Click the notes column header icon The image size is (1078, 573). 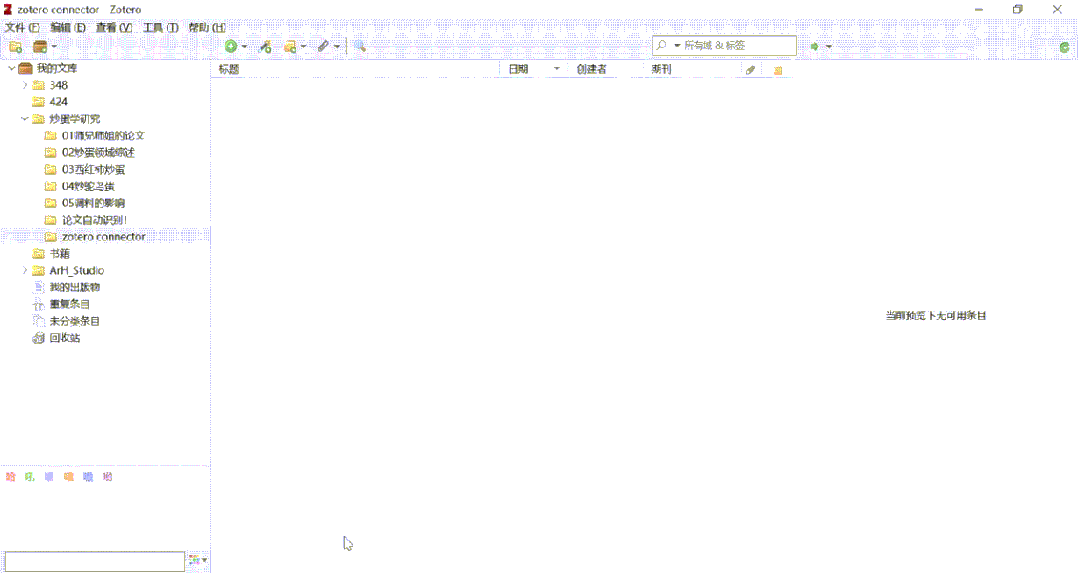click(x=778, y=70)
